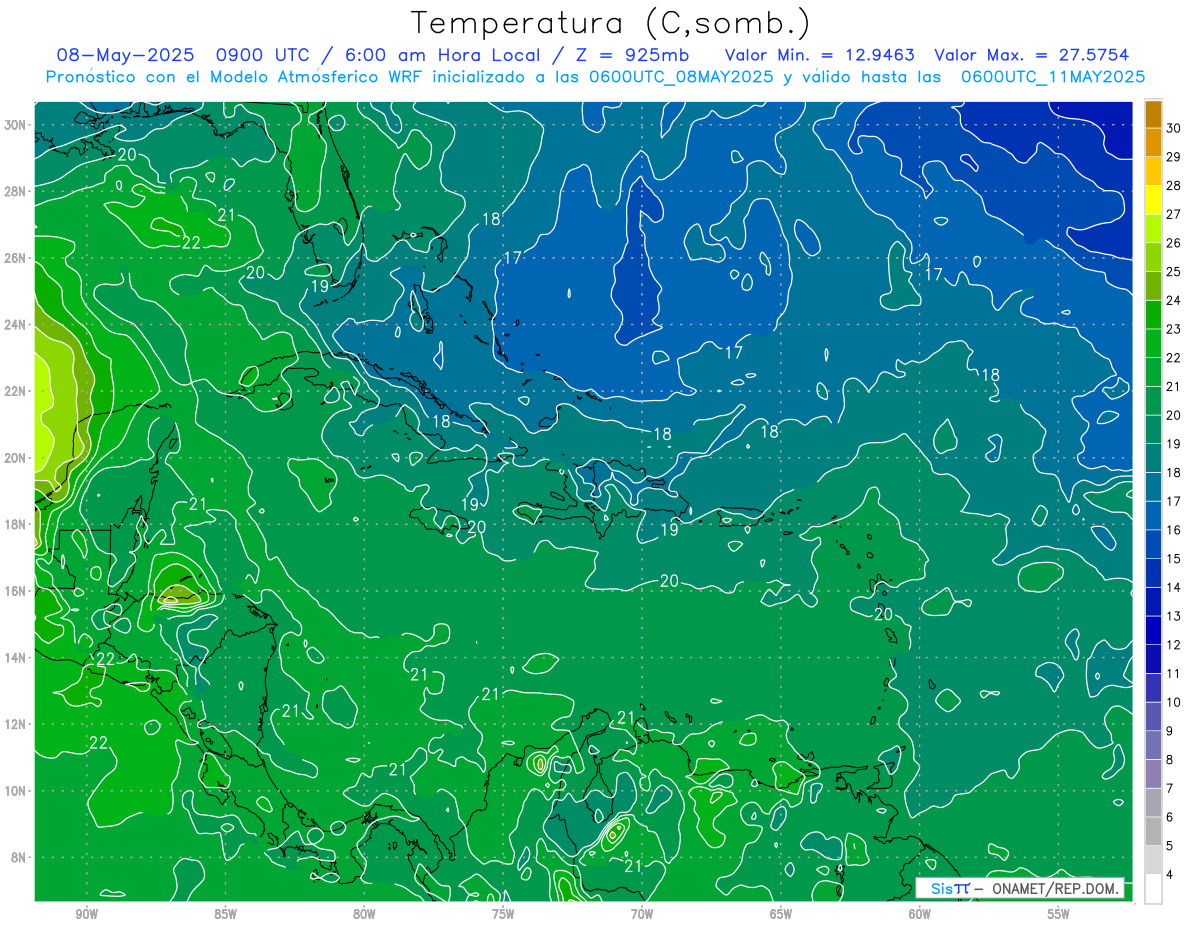Image resolution: width=1200 pixels, height=927 pixels.
Task: Click the '5' label on the color legend
Action: [1171, 846]
